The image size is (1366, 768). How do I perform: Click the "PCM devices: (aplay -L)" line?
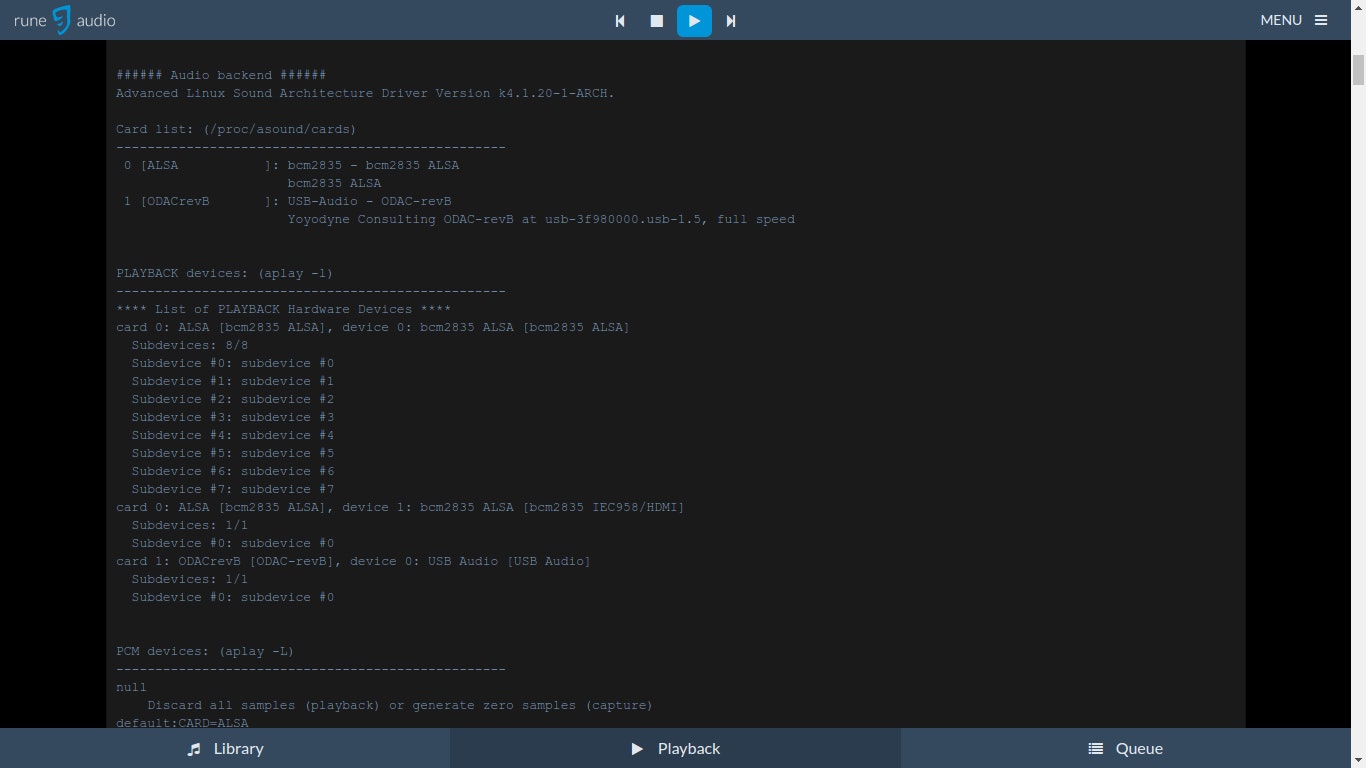point(205,651)
